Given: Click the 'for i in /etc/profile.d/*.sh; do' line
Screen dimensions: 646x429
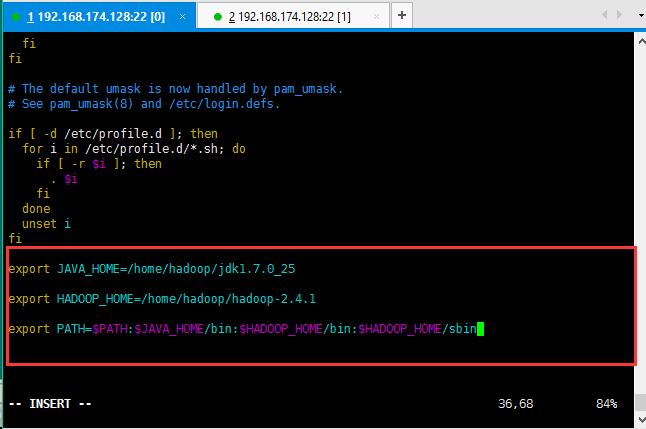Looking at the screenshot, I should 134,149.
